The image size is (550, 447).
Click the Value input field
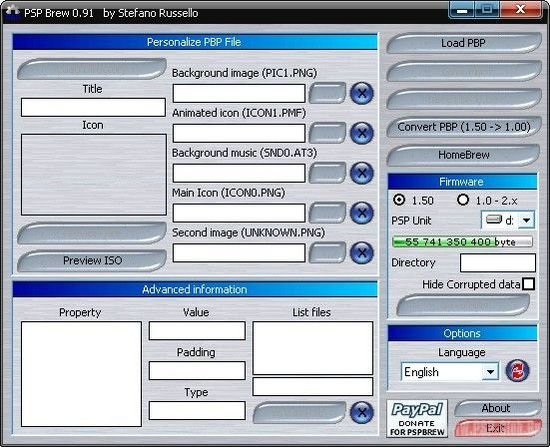(197, 331)
